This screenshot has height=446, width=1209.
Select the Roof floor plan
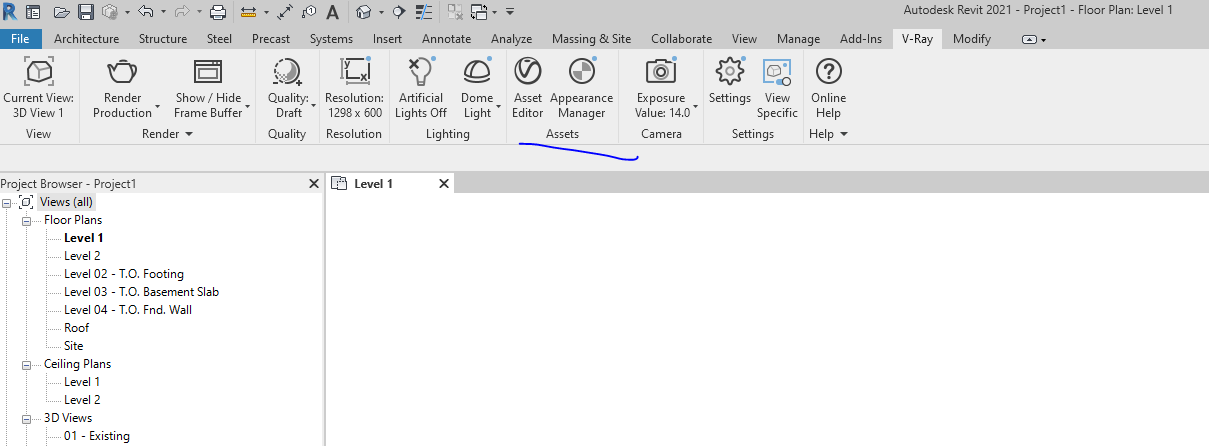click(76, 328)
